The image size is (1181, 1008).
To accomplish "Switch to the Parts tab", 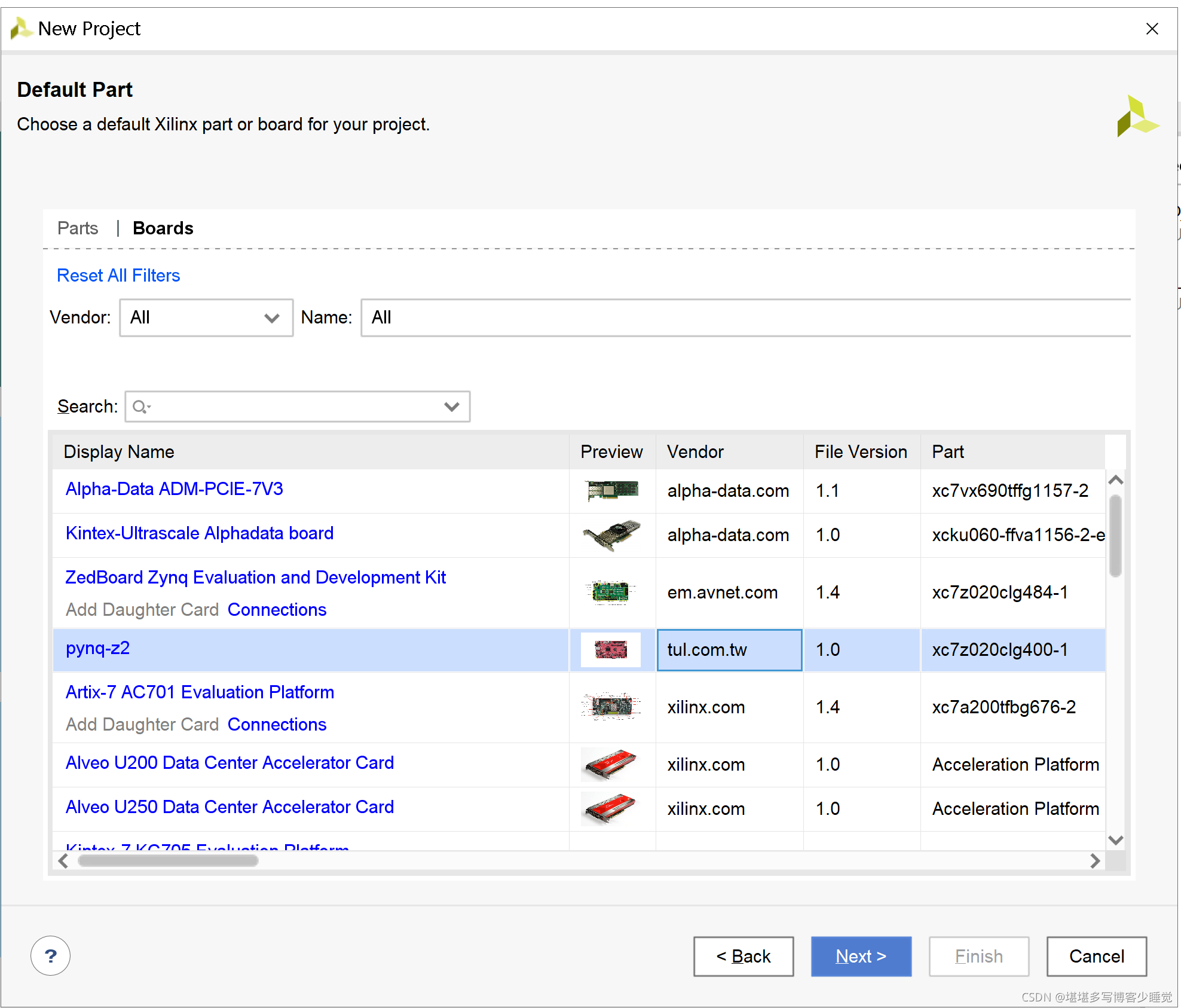I will click(78, 228).
